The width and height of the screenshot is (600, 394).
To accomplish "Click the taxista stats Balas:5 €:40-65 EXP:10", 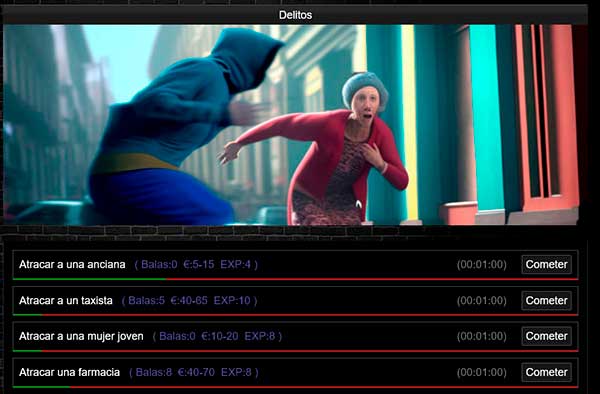I will 189,300.
